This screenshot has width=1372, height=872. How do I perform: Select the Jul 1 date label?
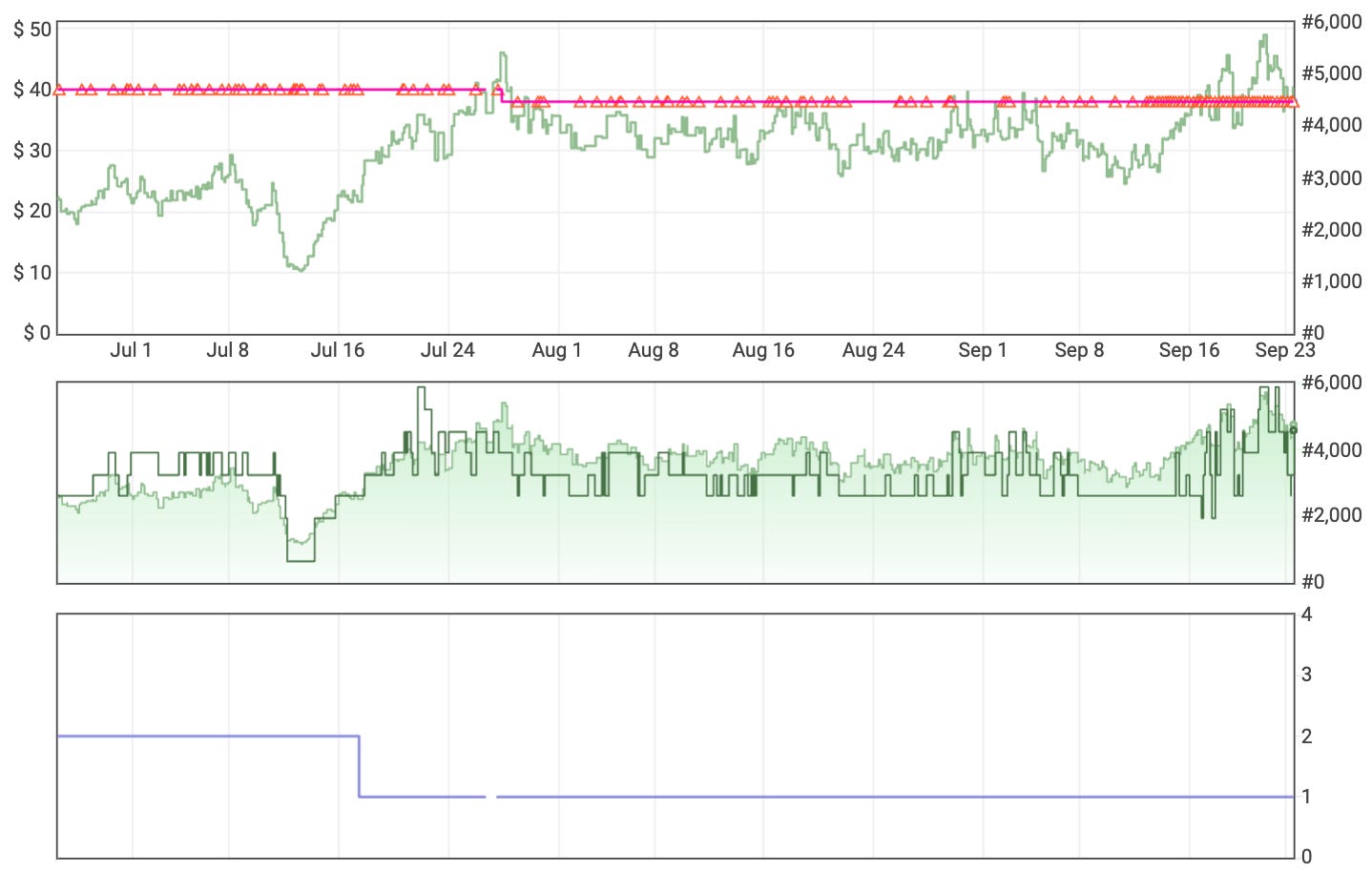coord(129,350)
